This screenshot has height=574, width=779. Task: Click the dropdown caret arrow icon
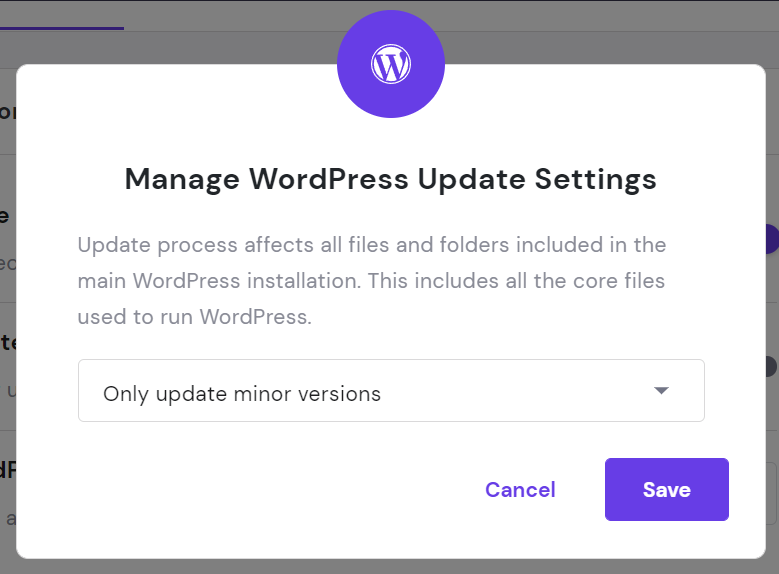661,391
